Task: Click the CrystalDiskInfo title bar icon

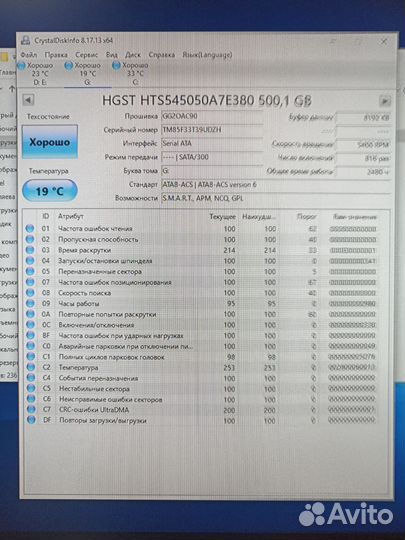Action: tap(25, 40)
